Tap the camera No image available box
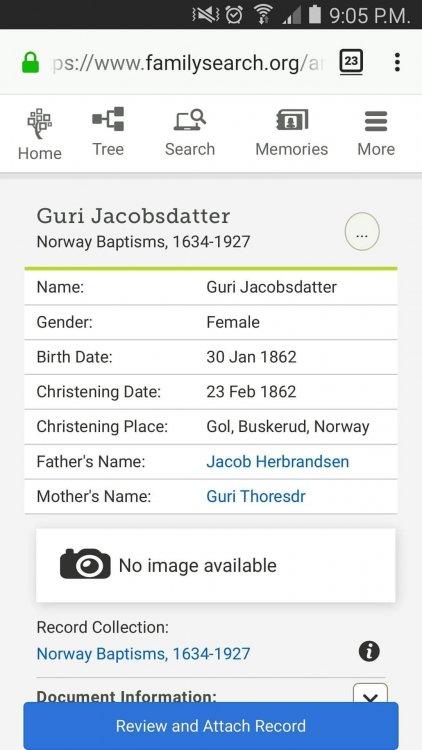 point(216,565)
